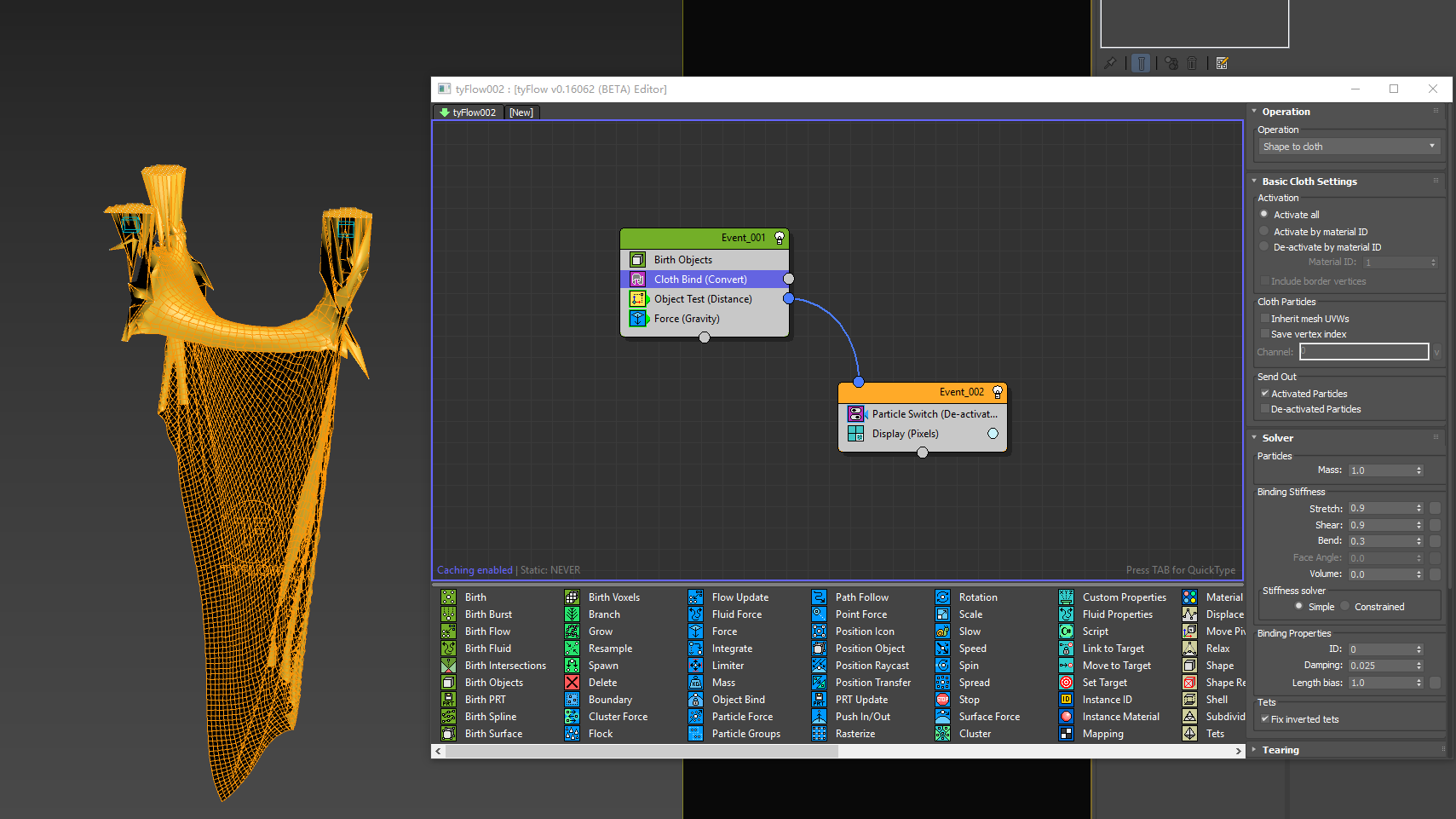Click the Shear value field
This screenshot has width=1456, height=819.
[x=1380, y=525]
